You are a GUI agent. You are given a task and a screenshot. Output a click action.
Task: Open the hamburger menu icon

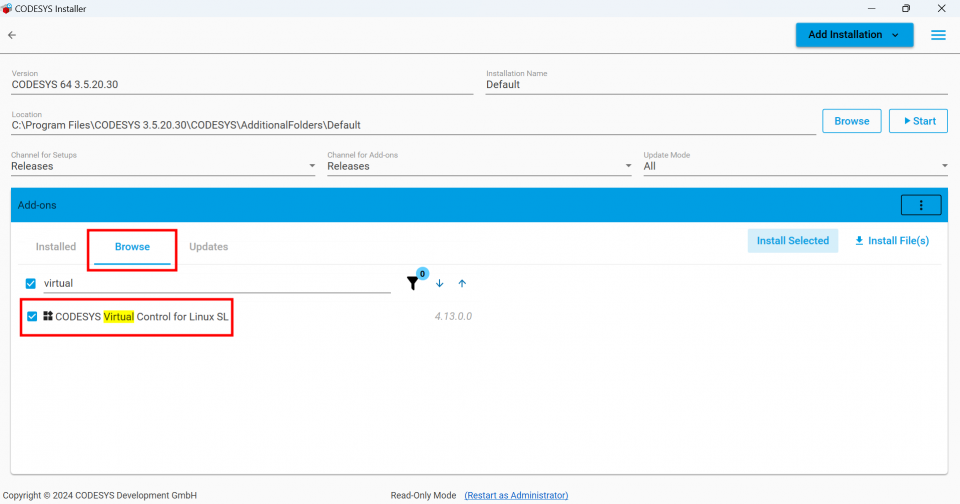click(938, 35)
